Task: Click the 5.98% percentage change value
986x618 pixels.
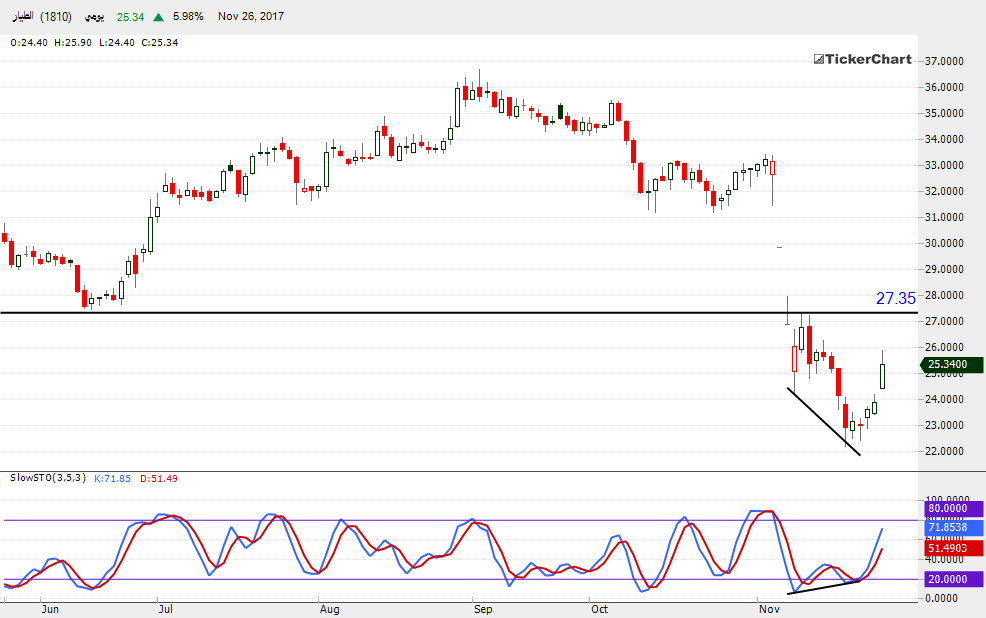Action: [x=188, y=17]
